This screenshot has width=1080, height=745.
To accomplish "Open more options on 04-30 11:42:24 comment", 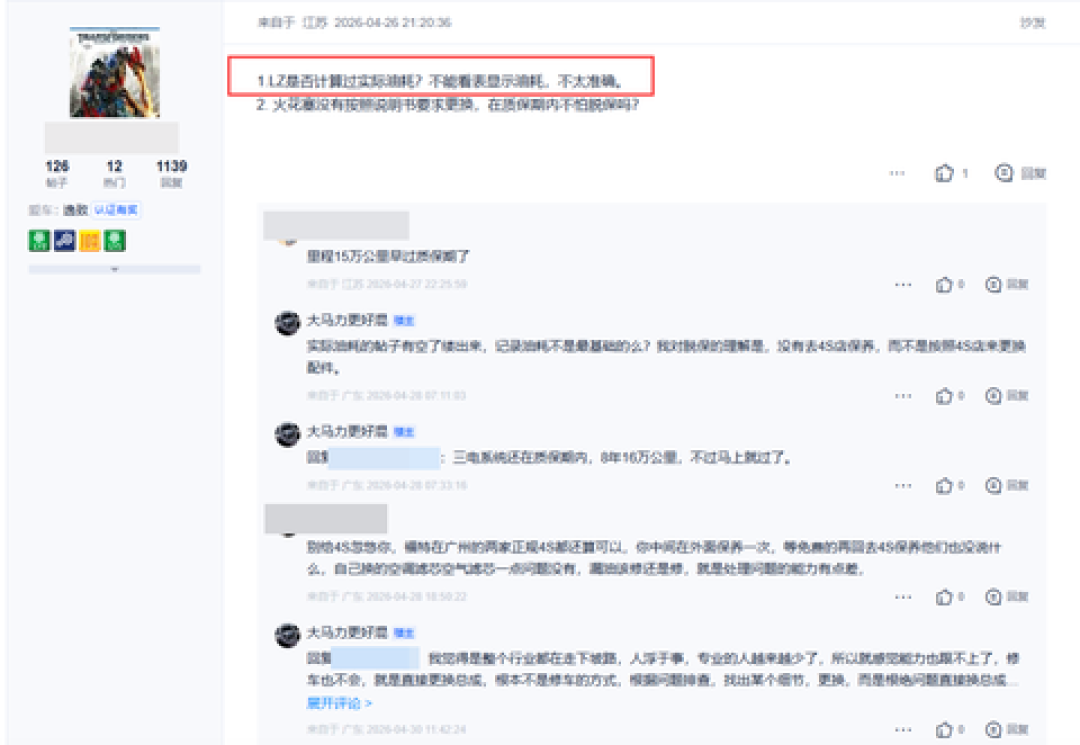I will pos(903,729).
